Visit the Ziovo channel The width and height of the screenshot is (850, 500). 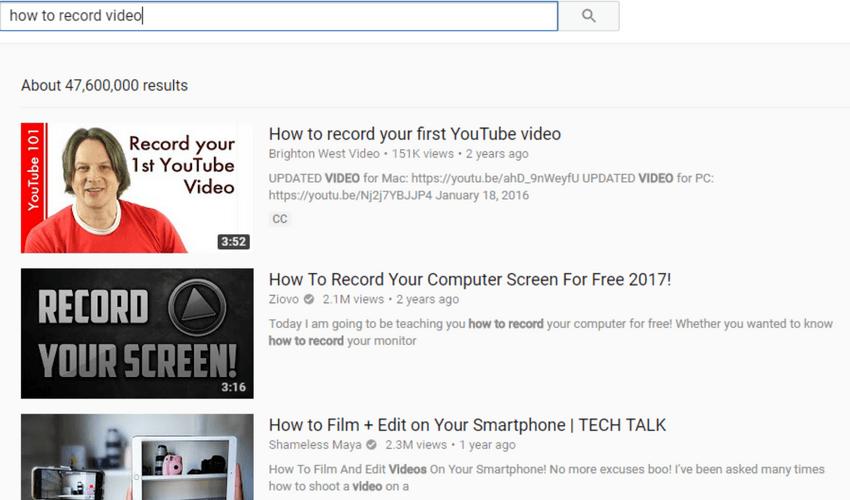[284, 299]
